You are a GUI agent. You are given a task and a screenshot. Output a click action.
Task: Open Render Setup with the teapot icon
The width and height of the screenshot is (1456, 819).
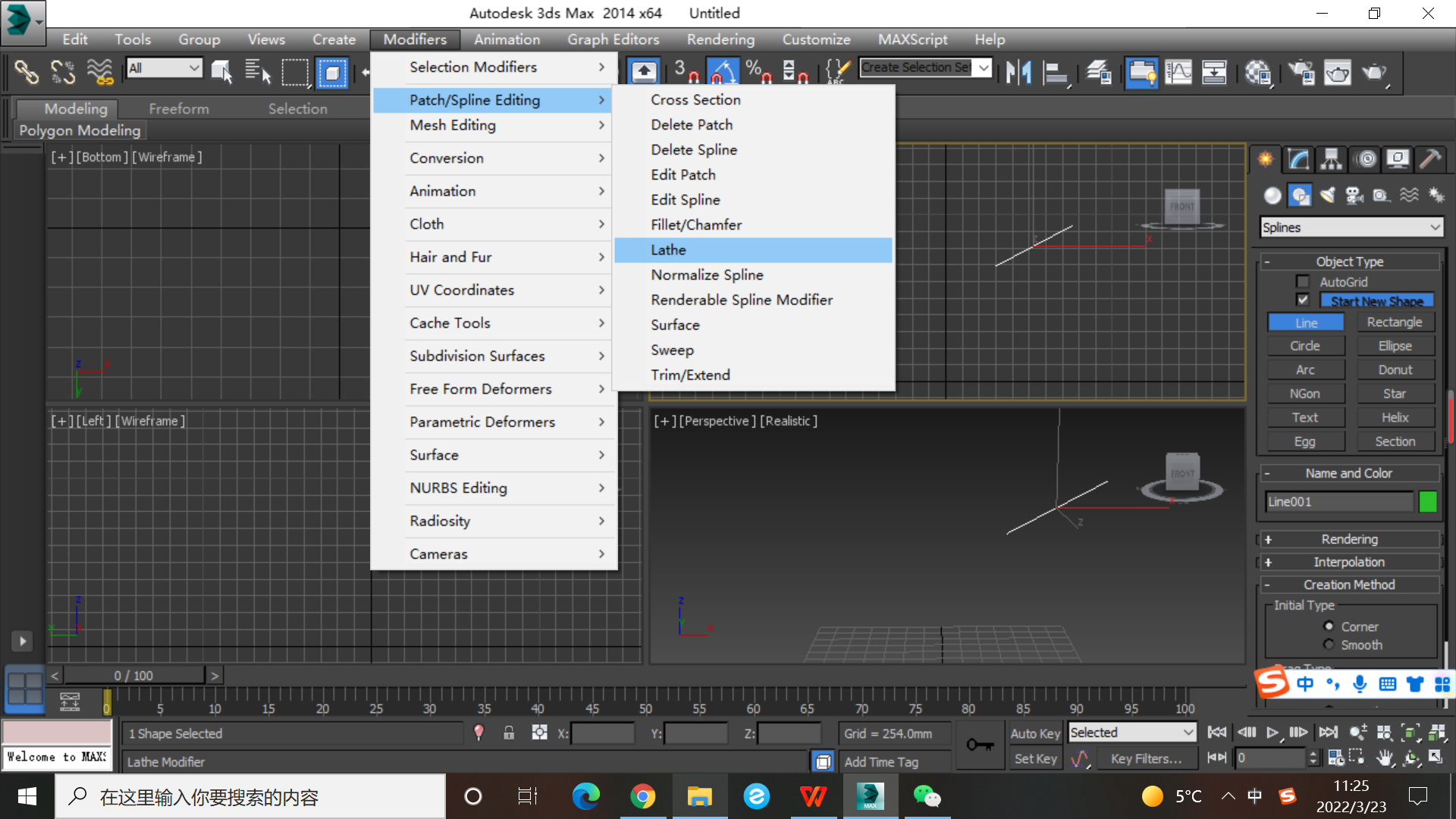pyautogui.click(x=1303, y=73)
